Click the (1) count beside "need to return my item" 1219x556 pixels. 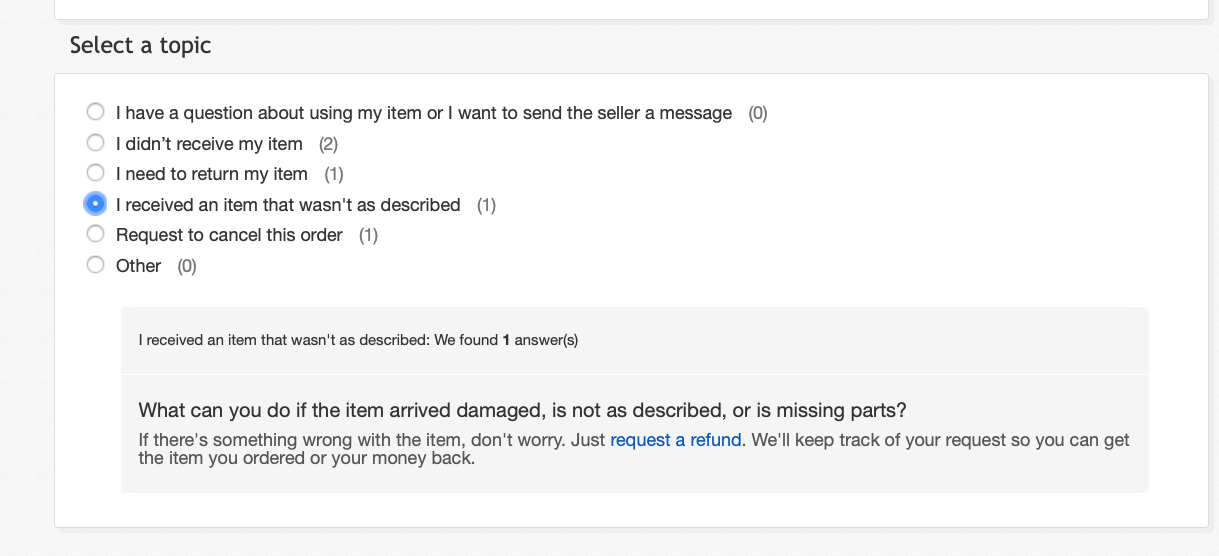pos(334,174)
